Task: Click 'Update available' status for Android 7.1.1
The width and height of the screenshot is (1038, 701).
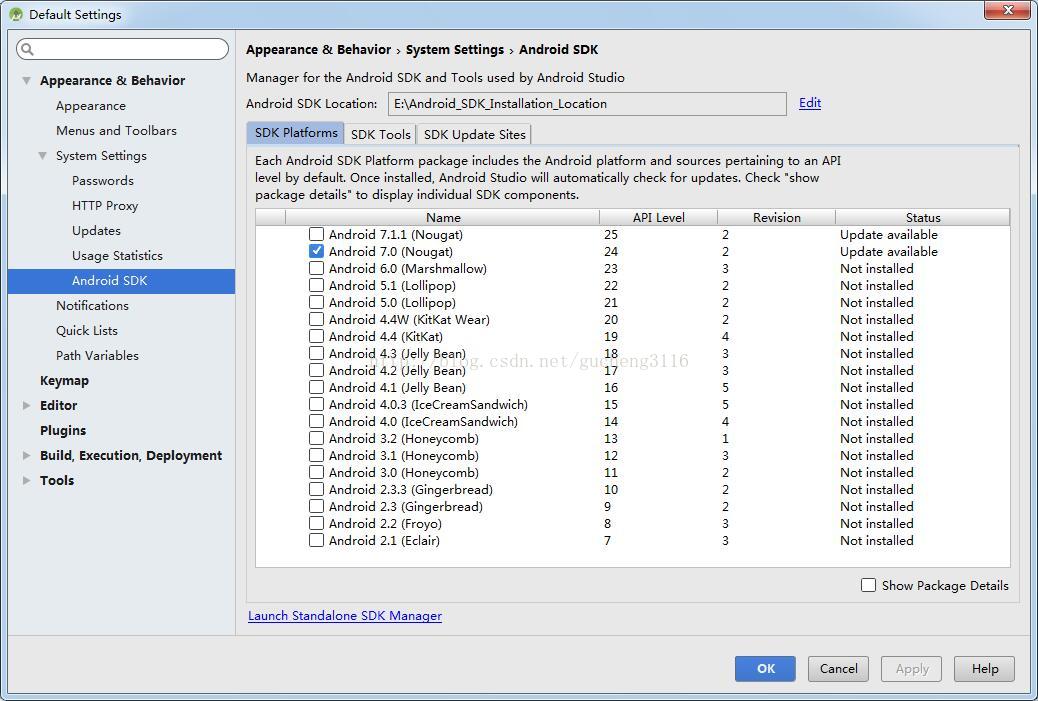Action: point(888,234)
